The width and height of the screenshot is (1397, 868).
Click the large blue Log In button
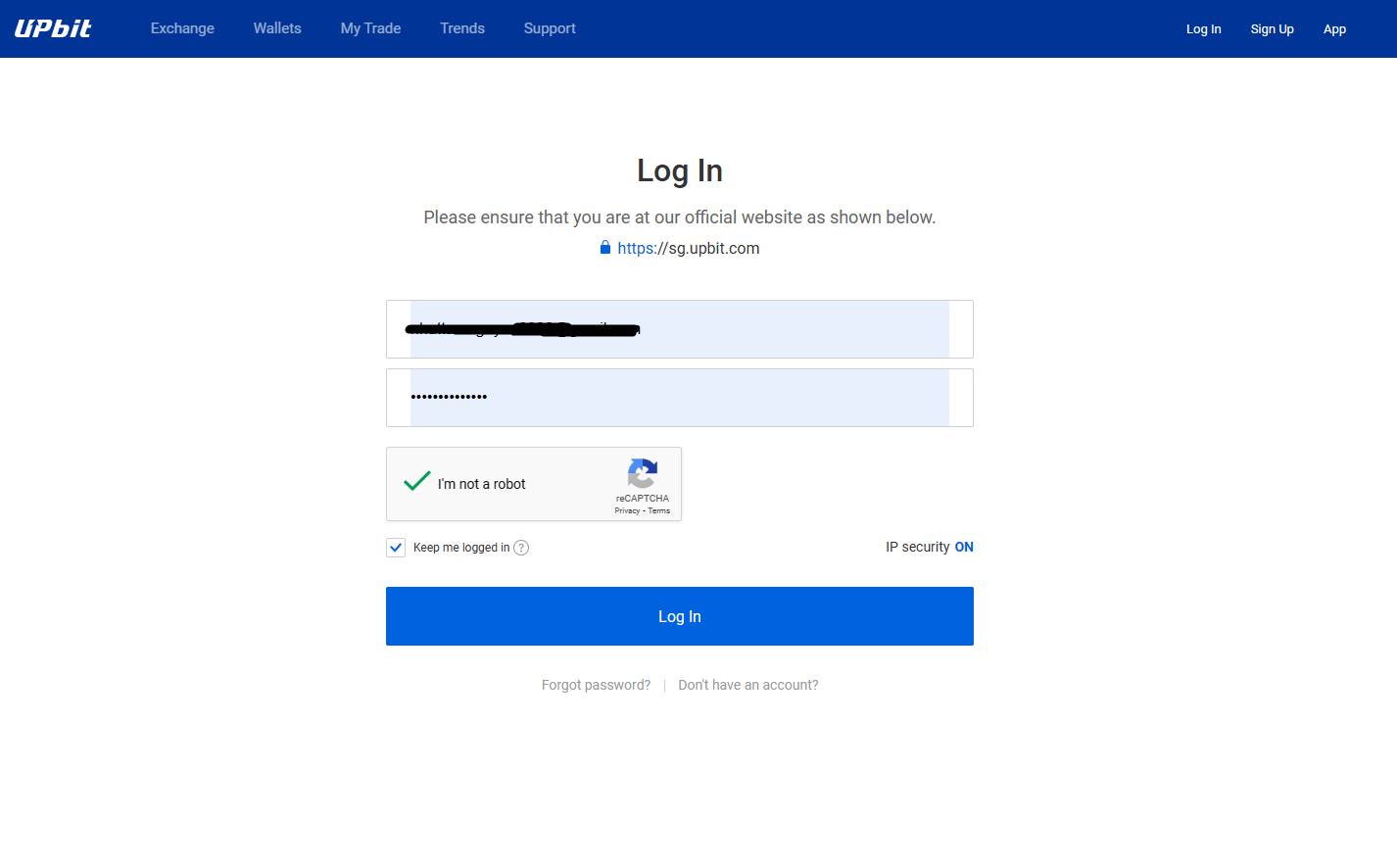coord(680,616)
